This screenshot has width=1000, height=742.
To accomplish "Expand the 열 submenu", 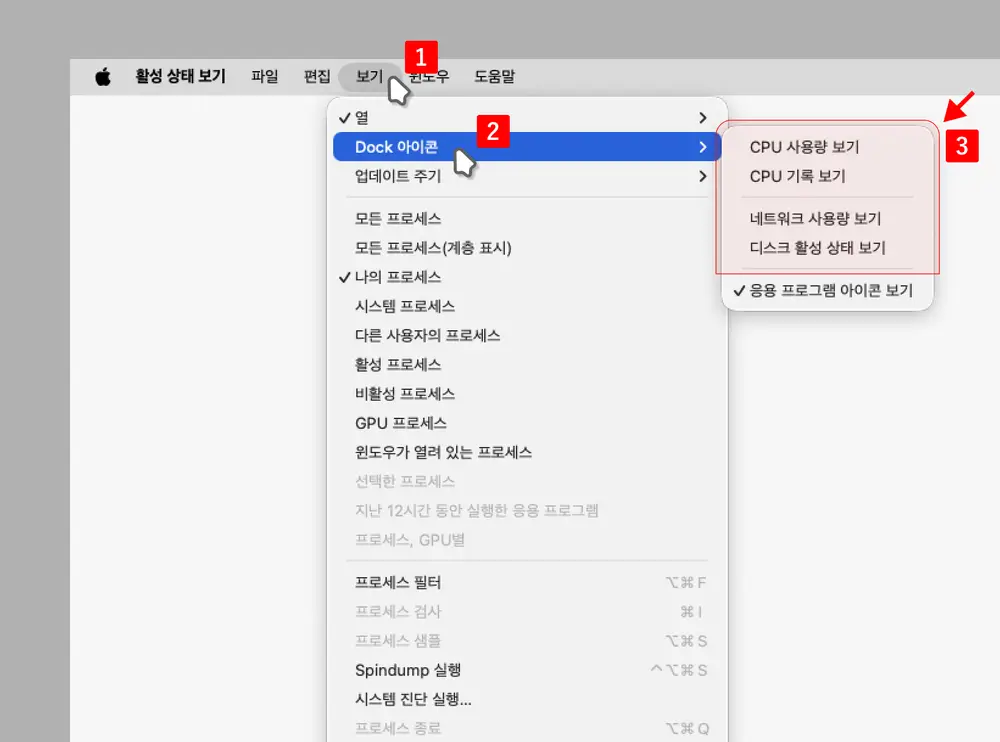I will [527, 117].
